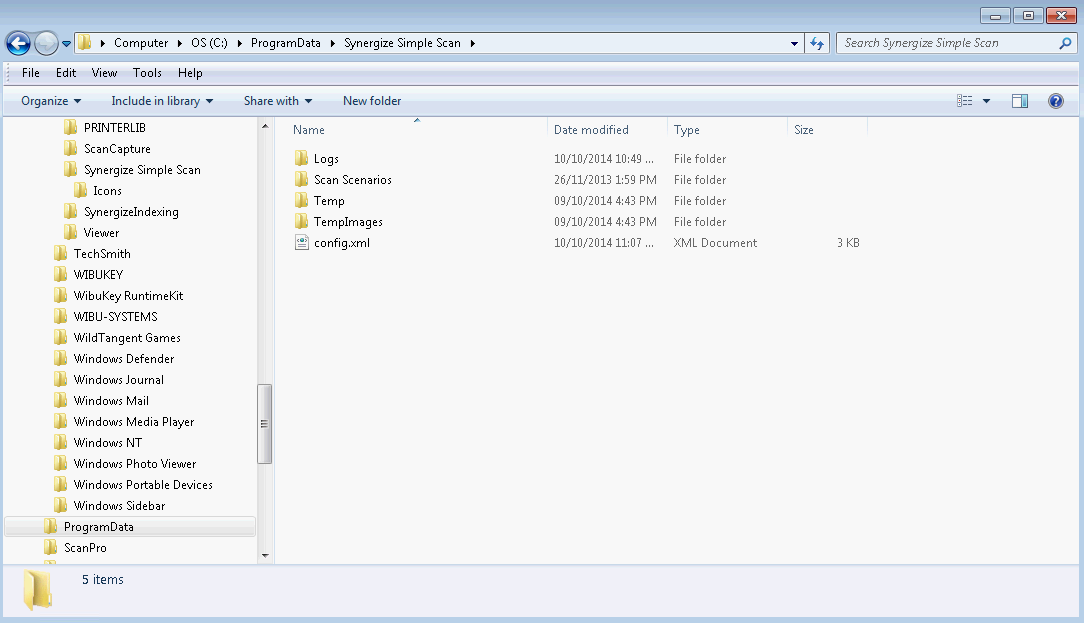Click the TechSmith folder icon in tree
Viewport: 1084px width, 623px height.
tap(61, 254)
